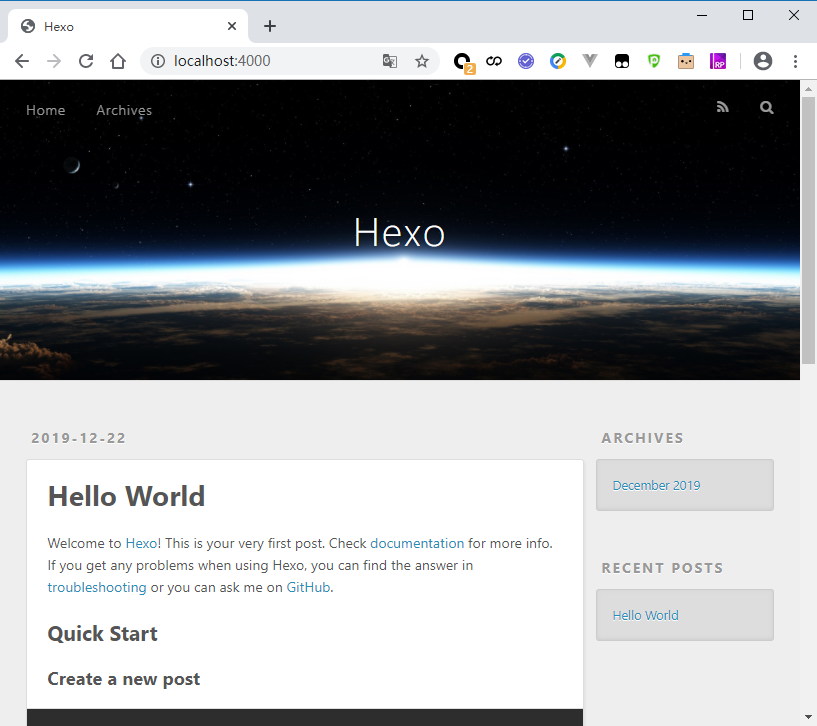Go to the browser home page
The width and height of the screenshot is (817, 726).
pos(118,61)
